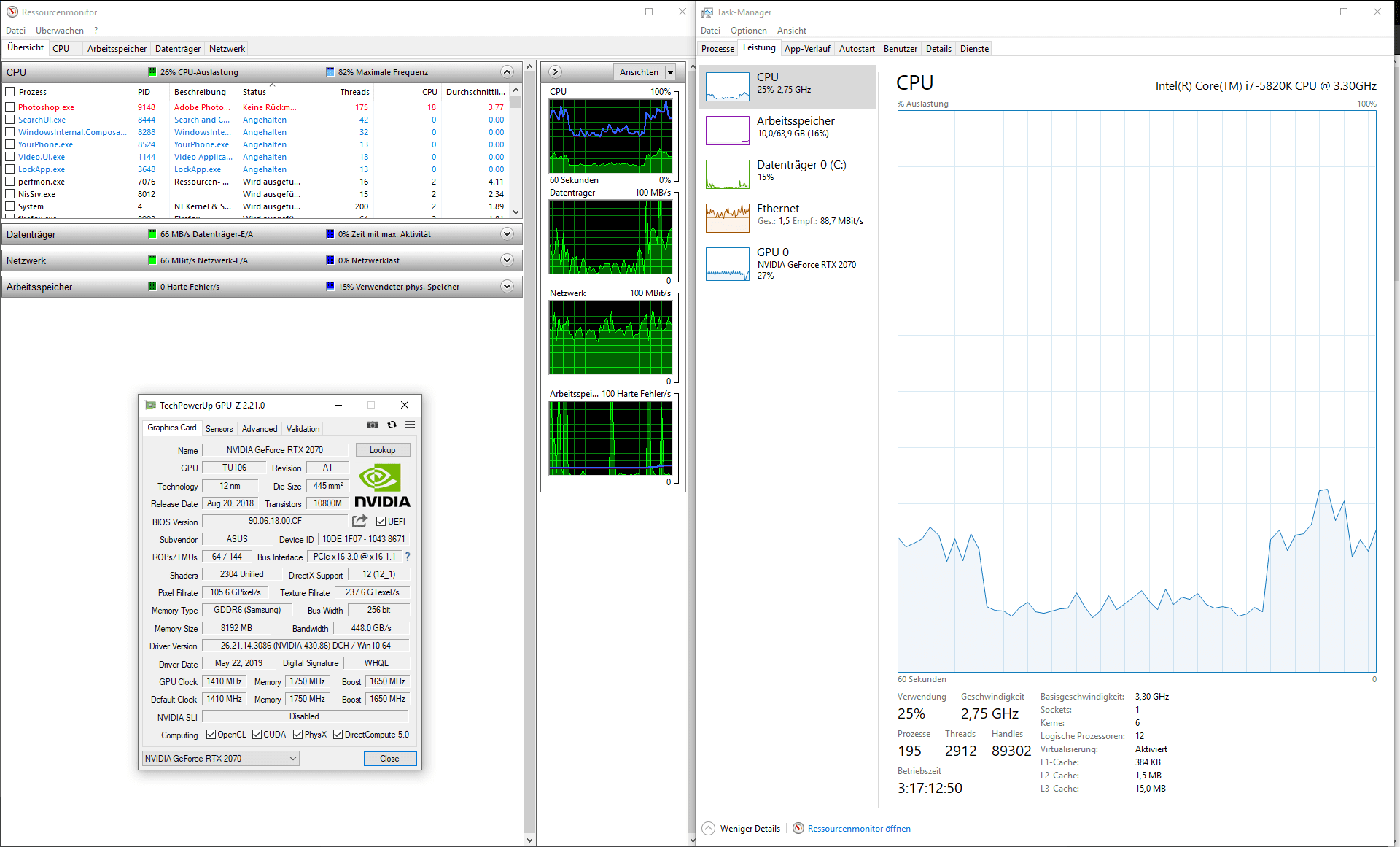Image resolution: width=1400 pixels, height=847 pixels.
Task: Switch to Dienste tab in Task-Manager
Action: click(974, 49)
